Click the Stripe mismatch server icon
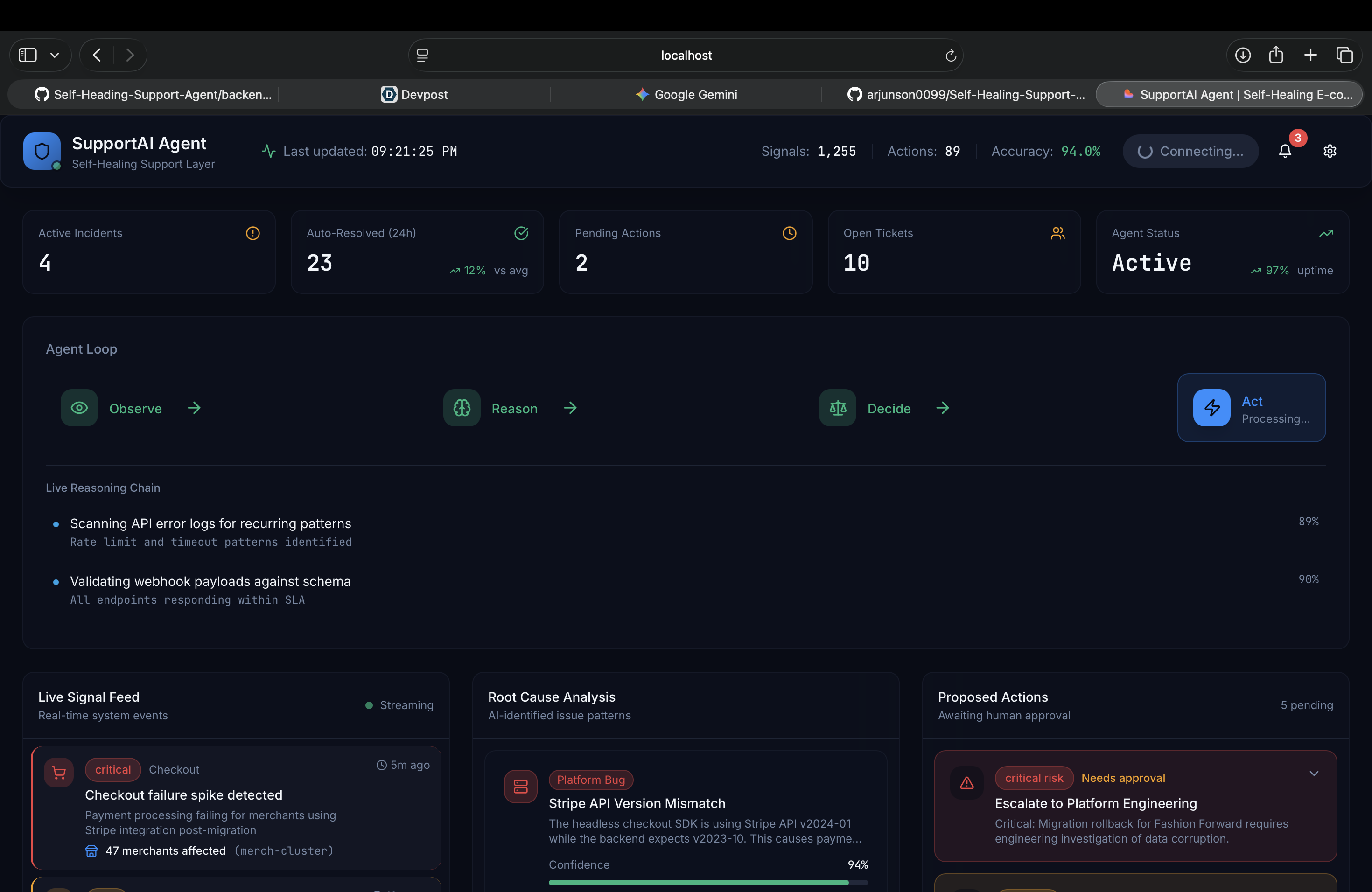 (520, 786)
